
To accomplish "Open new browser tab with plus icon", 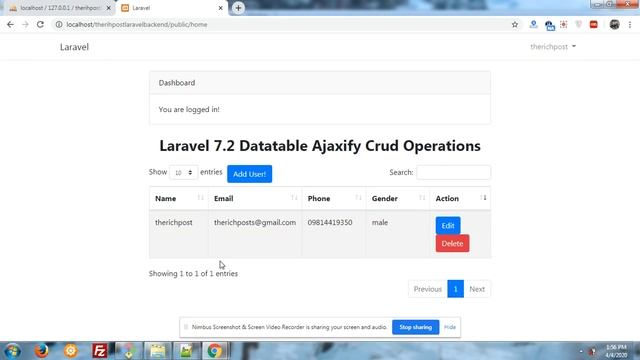I will tap(238, 8).
